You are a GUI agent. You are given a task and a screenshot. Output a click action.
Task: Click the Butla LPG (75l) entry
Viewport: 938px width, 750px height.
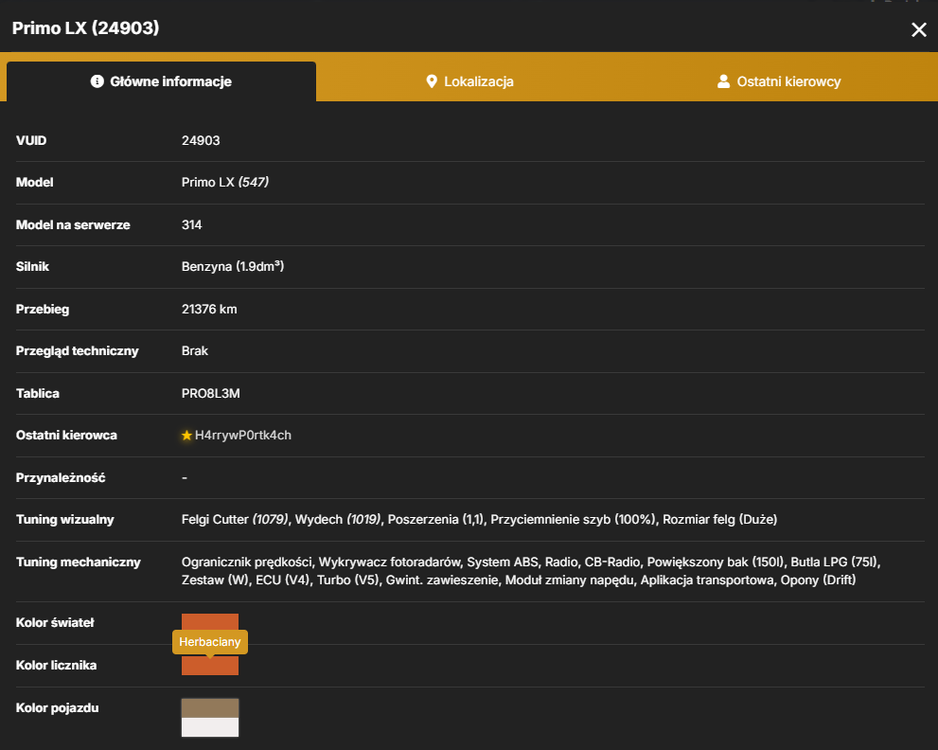835,562
